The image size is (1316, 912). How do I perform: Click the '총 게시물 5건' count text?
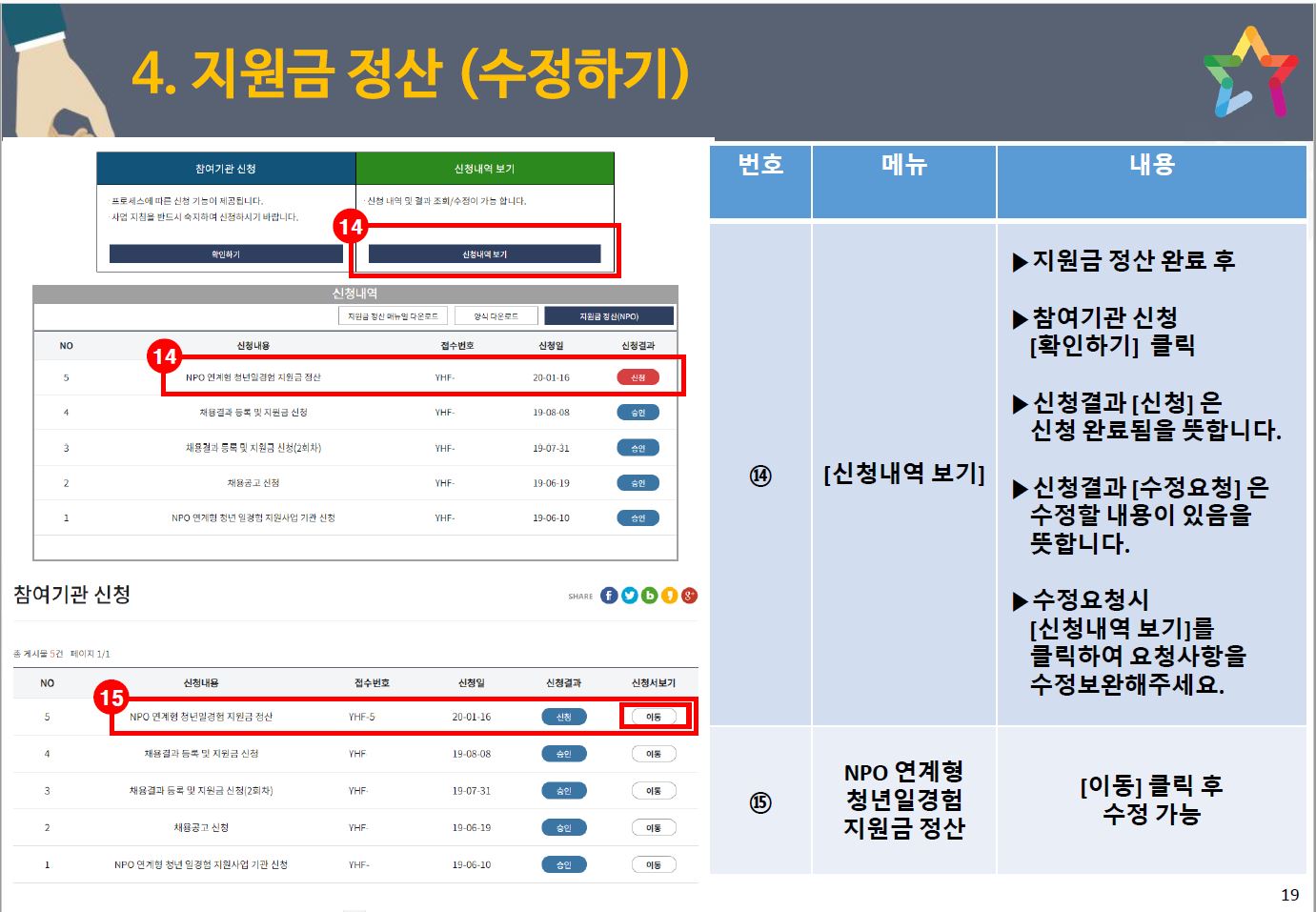click(38, 654)
